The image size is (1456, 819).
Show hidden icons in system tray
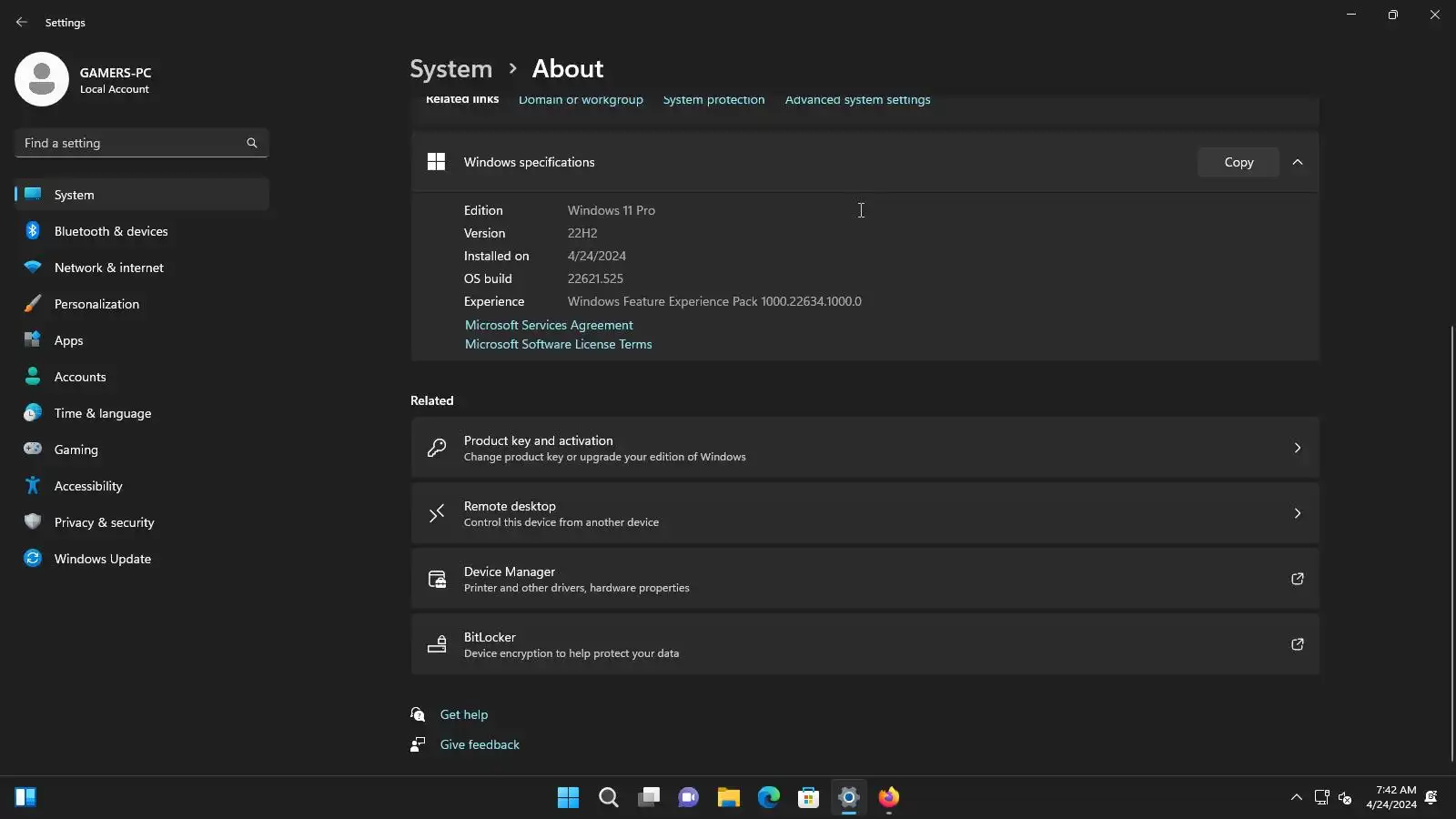click(1297, 797)
